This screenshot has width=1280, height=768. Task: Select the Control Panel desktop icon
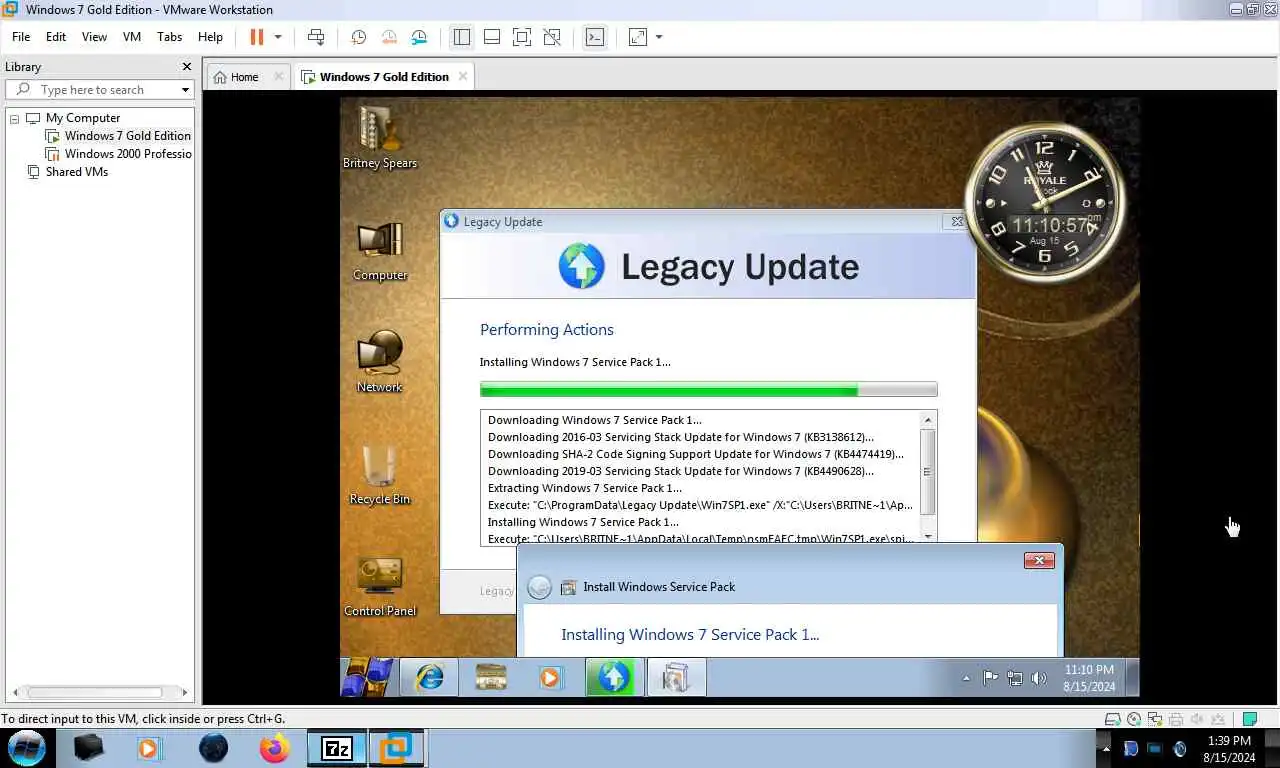[380, 586]
